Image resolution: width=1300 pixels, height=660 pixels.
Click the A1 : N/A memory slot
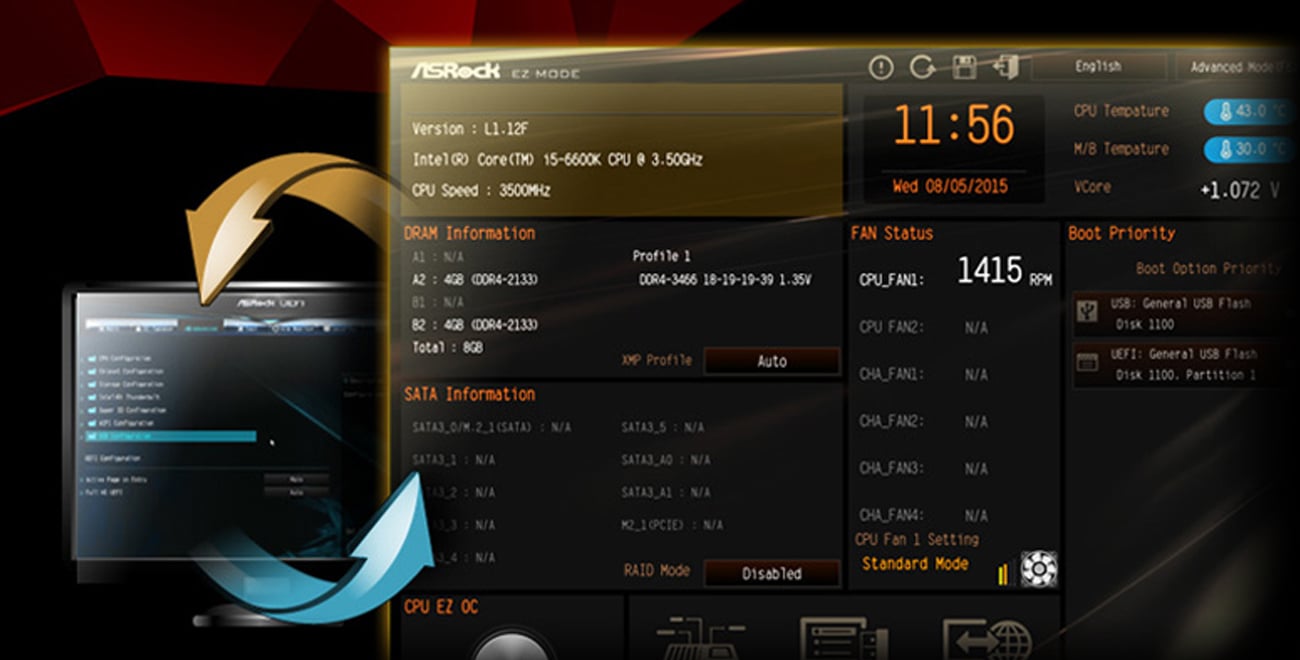[438, 257]
